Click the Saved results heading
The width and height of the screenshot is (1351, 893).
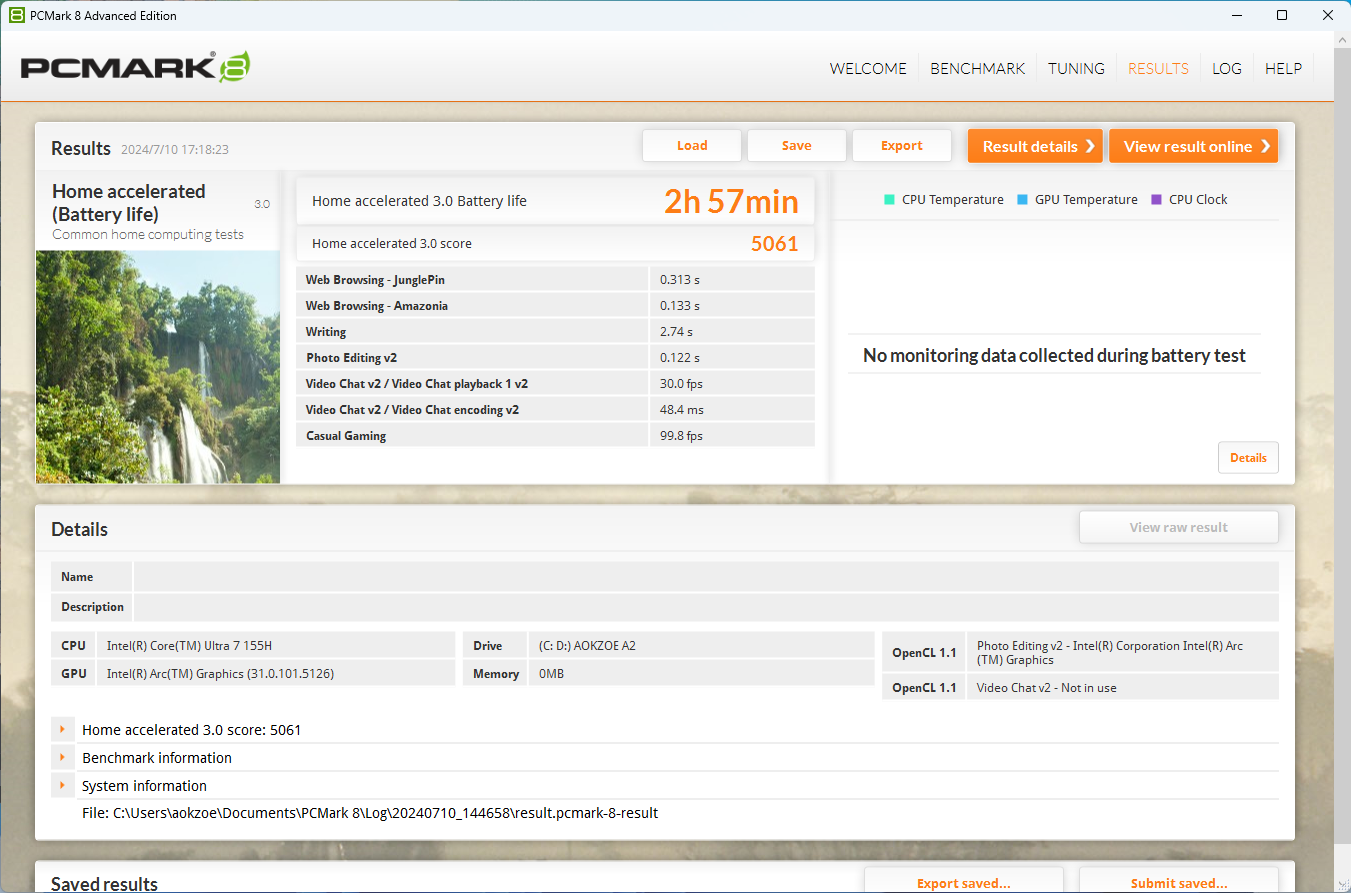[104, 884]
